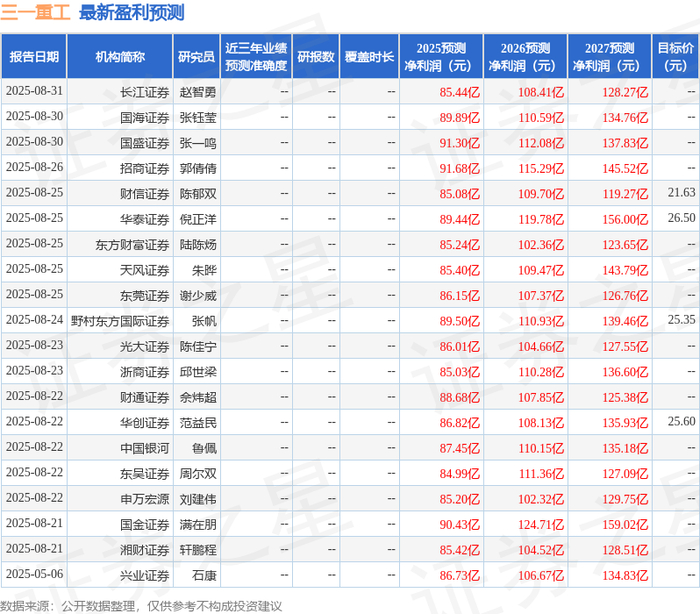The image size is (700, 614).
Task: Click the 目标价 column header
Action: 676,57
